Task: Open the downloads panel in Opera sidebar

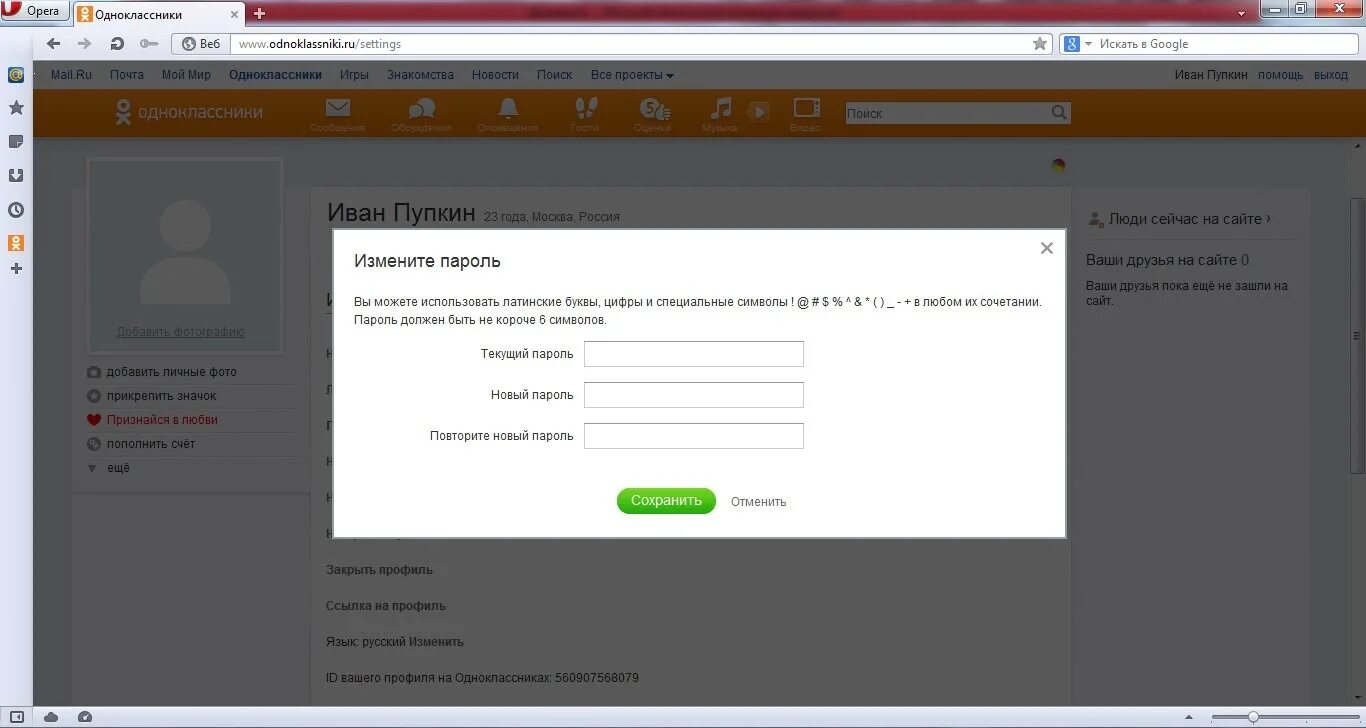Action: tap(16, 175)
